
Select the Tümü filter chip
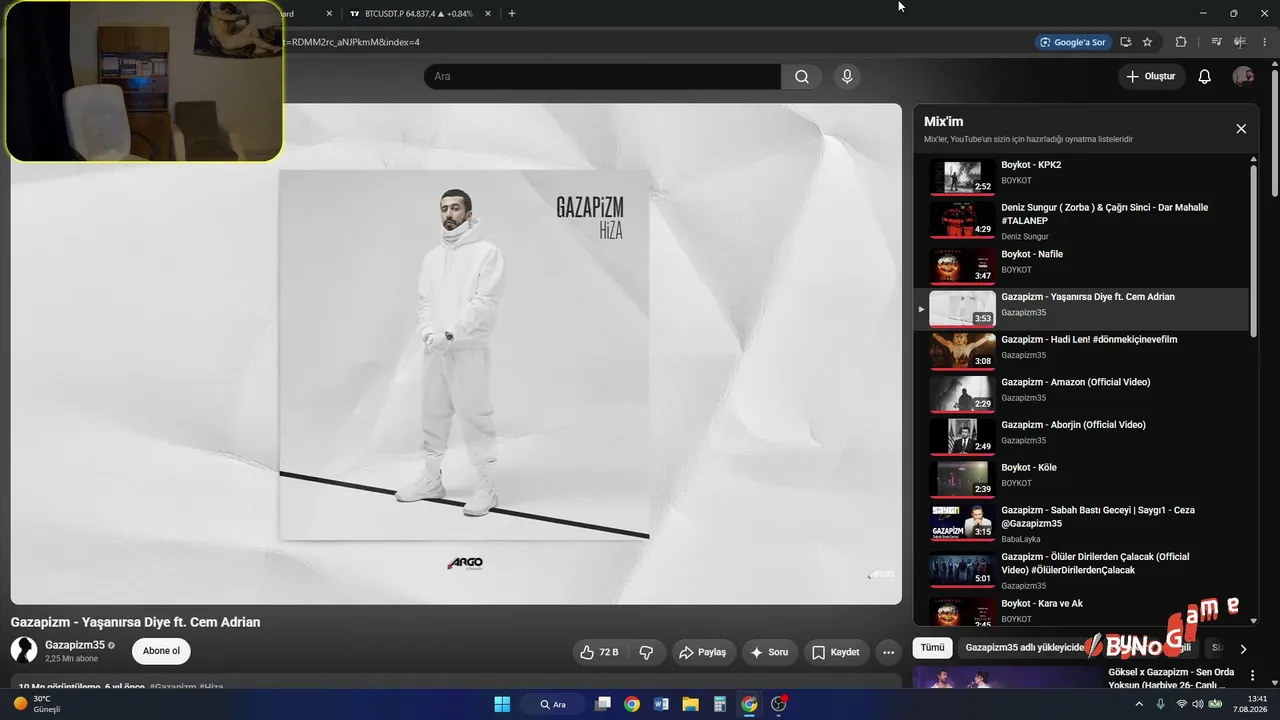[x=932, y=648]
